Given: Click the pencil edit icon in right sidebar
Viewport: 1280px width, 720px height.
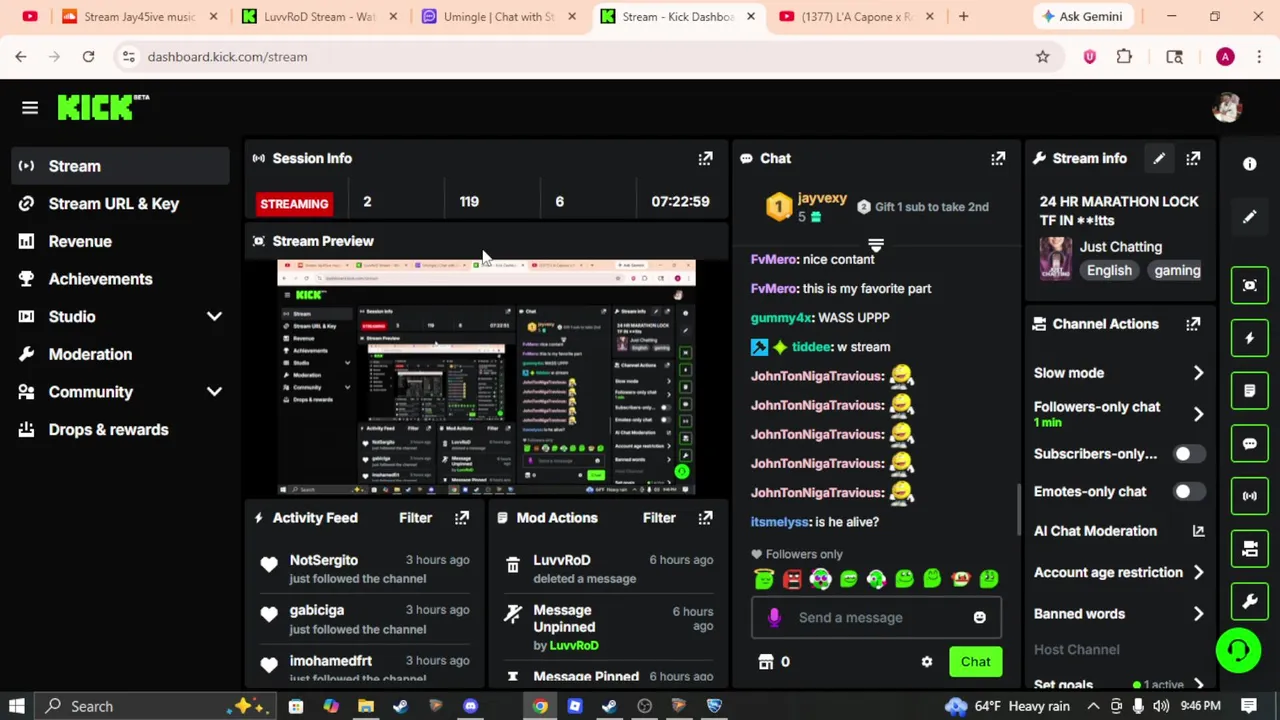Looking at the screenshot, I should 1250,217.
